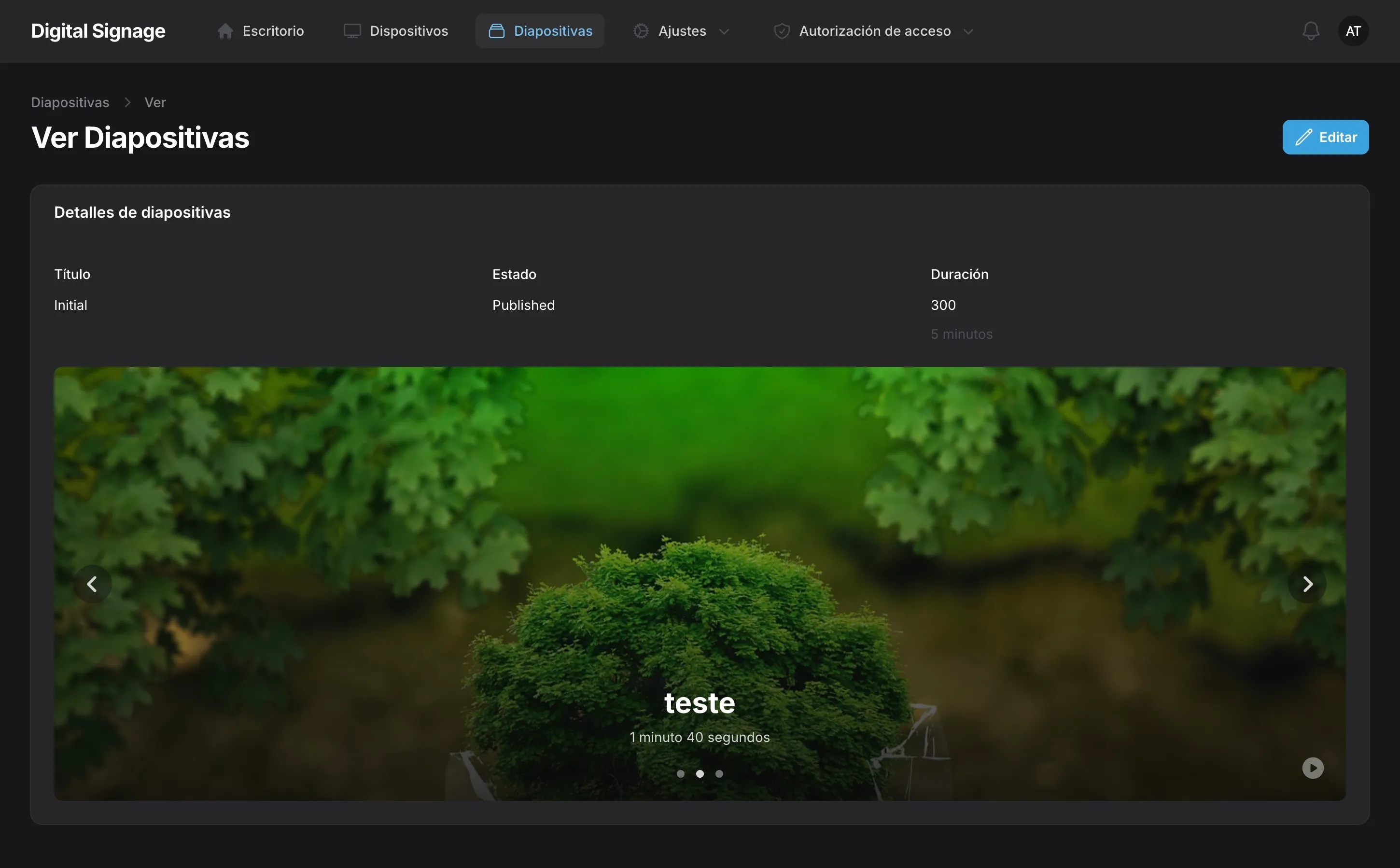Click the 'Detalles de diapositivas' heading
This screenshot has height=868, width=1400.
(x=142, y=212)
